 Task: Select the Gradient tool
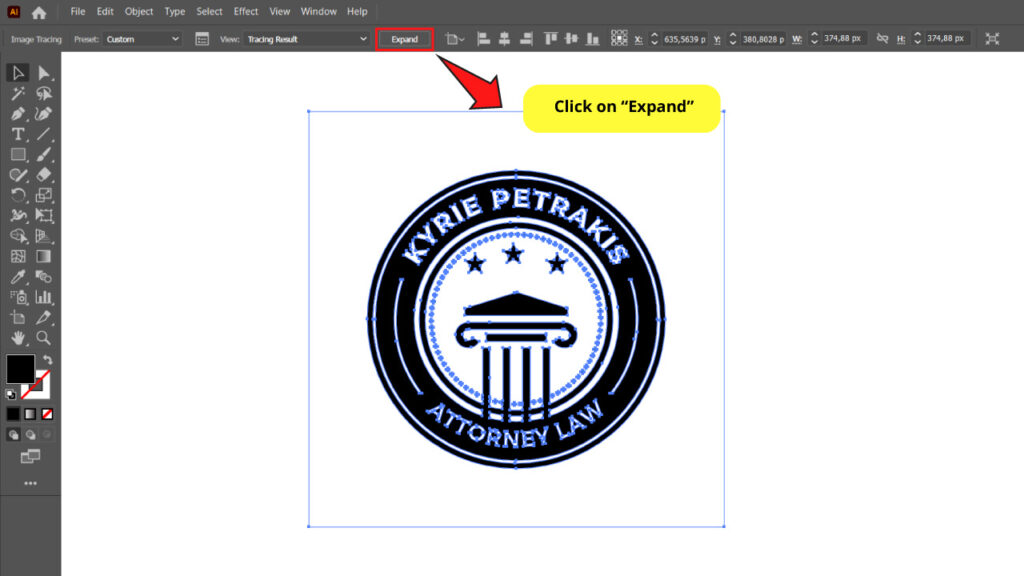pos(43,256)
